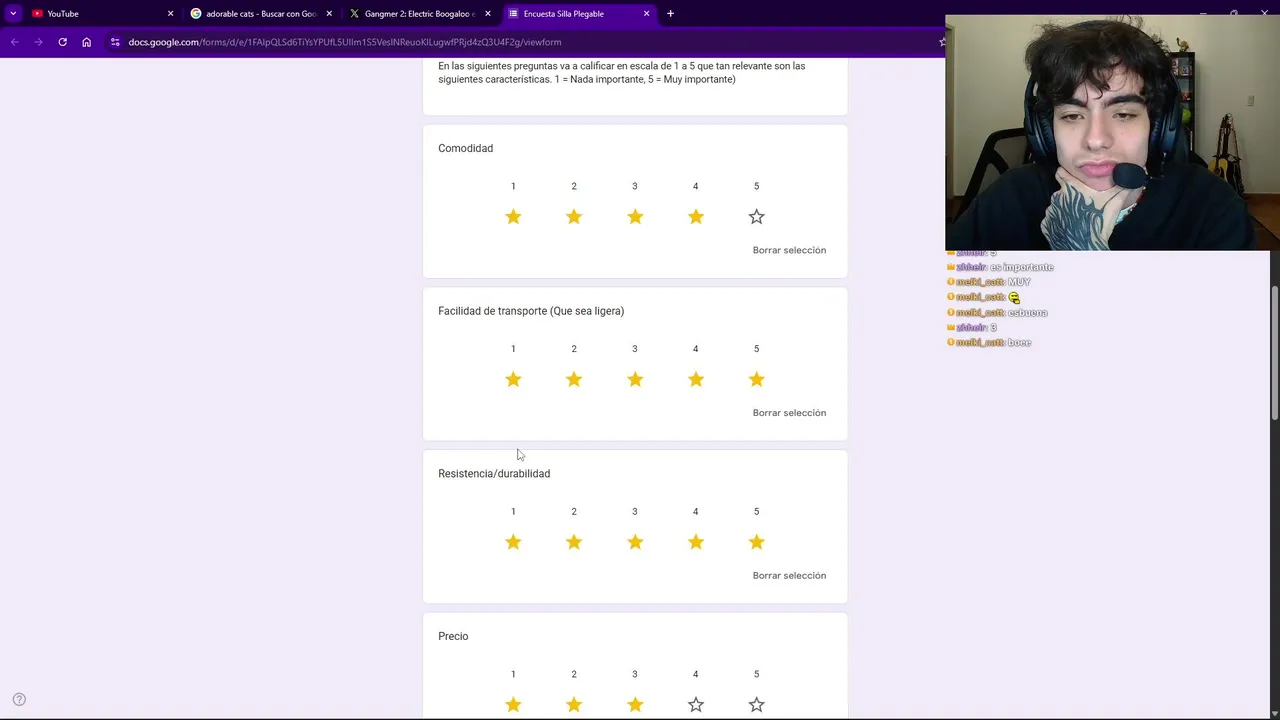Viewport: 1280px width, 720px height.
Task: Select star 3 for Comodidad
Action: (x=635, y=217)
